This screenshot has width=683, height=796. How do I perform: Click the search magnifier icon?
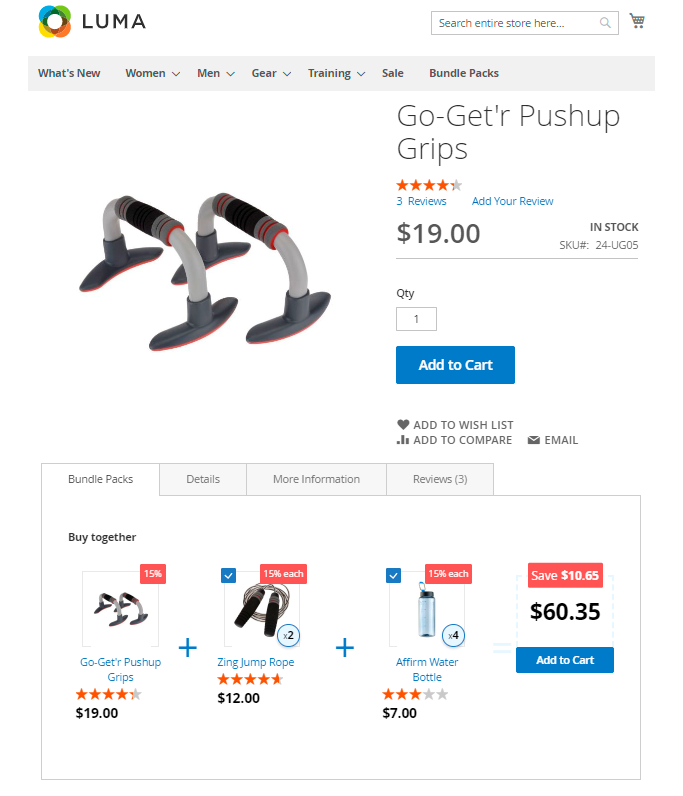tap(606, 23)
